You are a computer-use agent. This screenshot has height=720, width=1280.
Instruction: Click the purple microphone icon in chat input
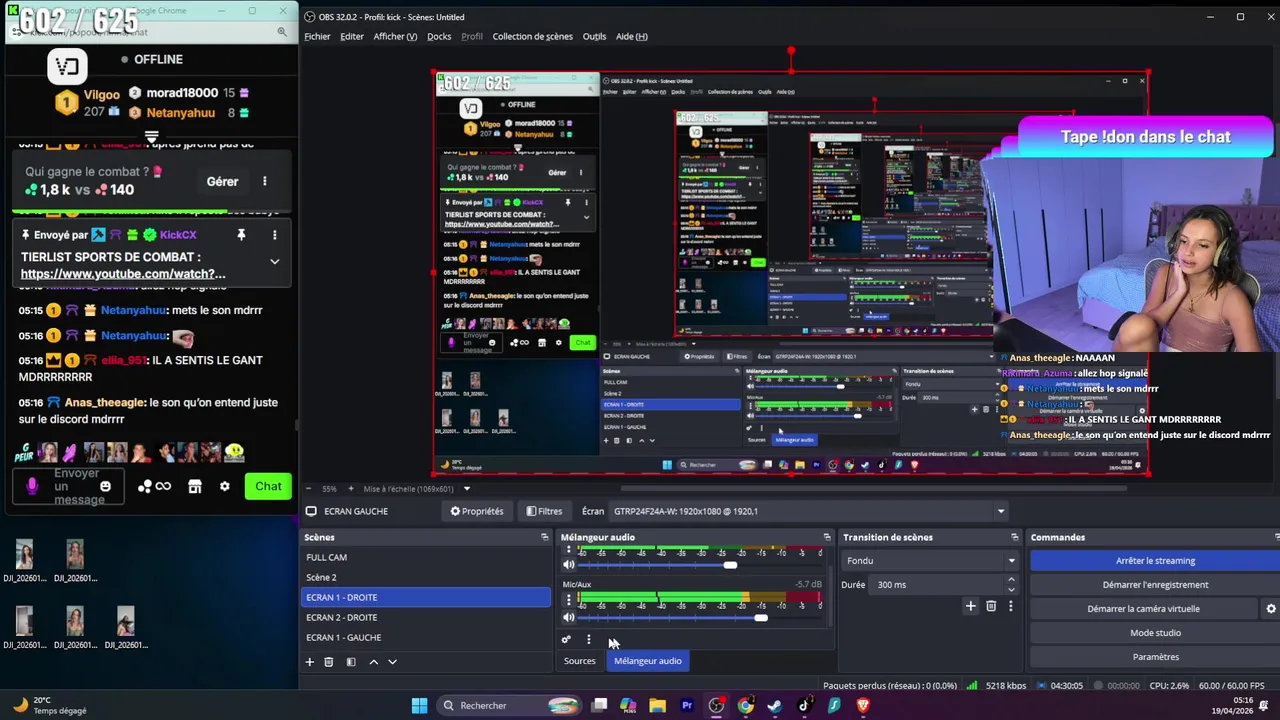point(32,486)
